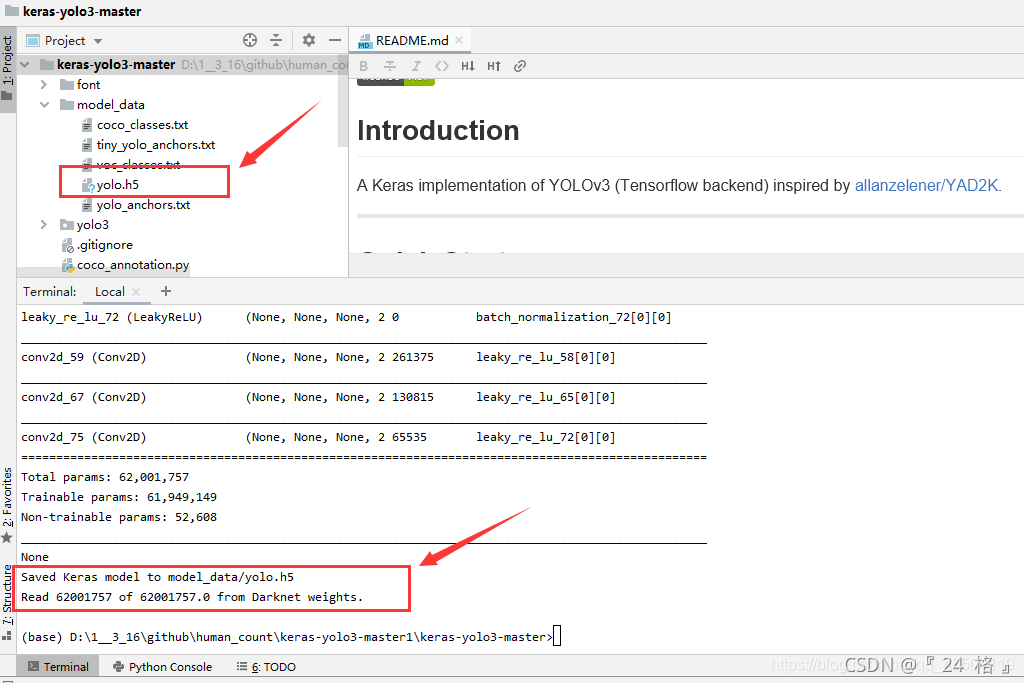1024x683 pixels.
Task: Add a new terminal session with plus
Action: tap(166, 291)
